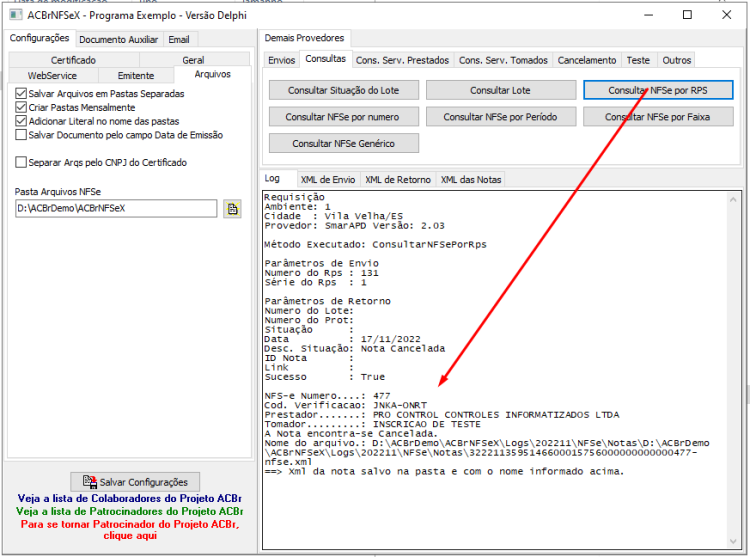Enable Salvar Documento pelo campo Data de Emissão

(x=21, y=135)
